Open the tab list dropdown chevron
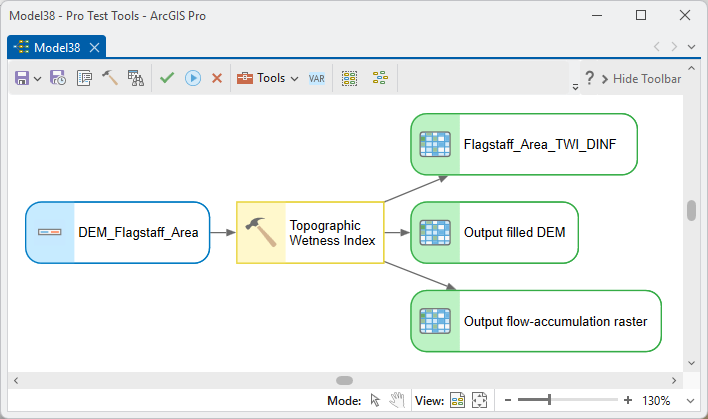708x419 pixels. tap(691, 47)
